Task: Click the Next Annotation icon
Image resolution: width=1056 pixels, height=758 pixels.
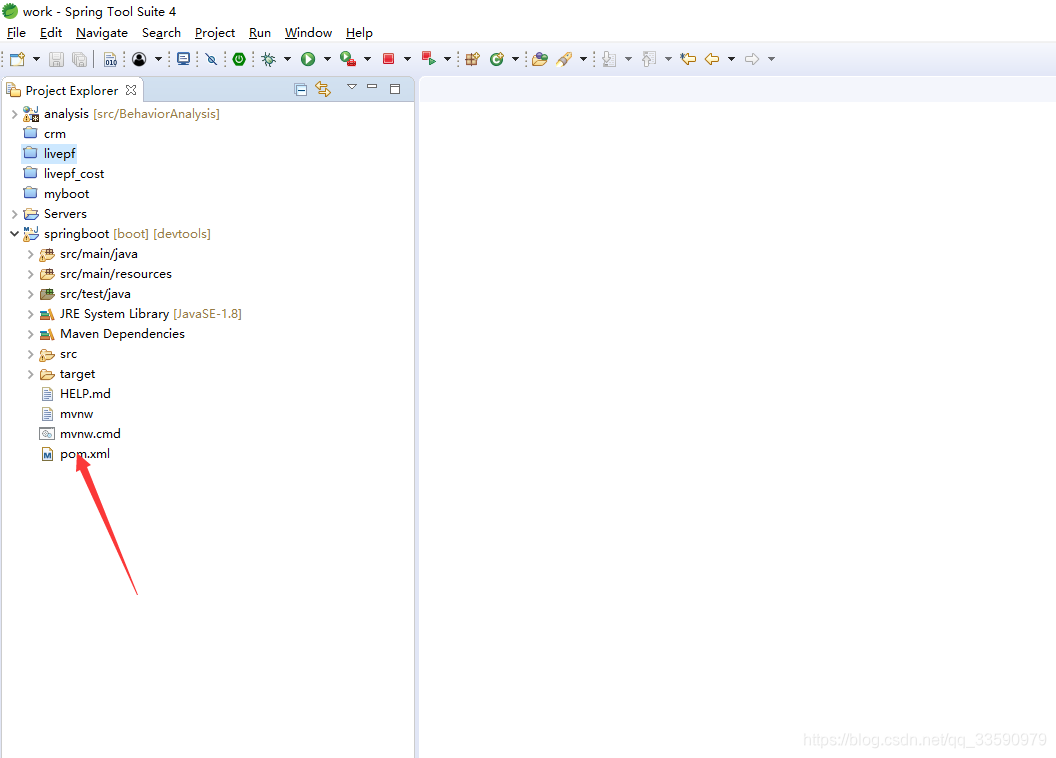Action: 609,59
